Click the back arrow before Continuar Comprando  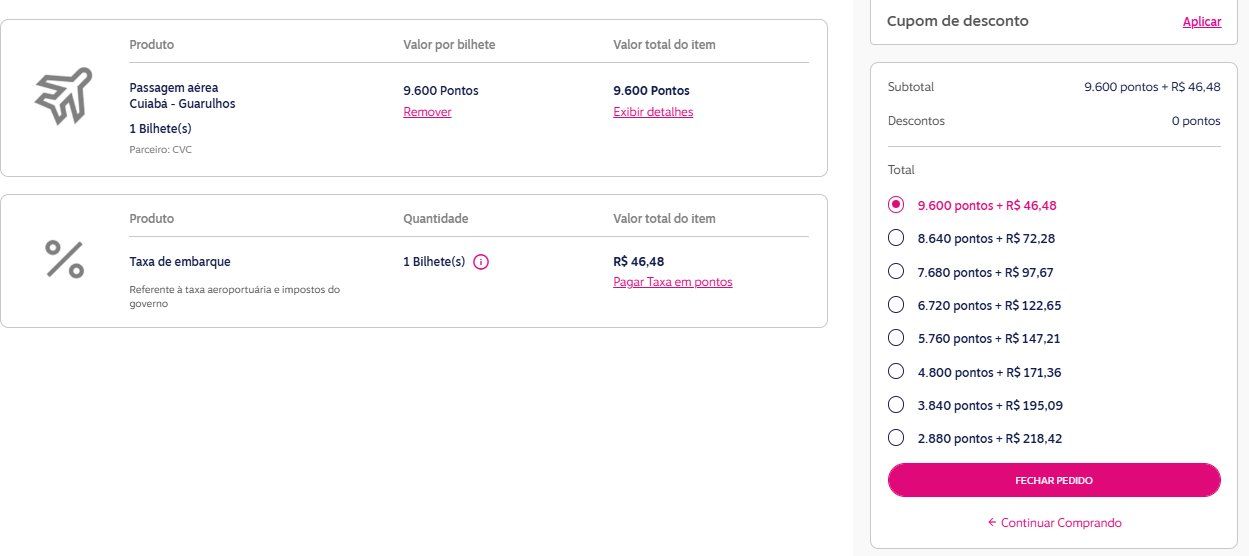tap(992, 522)
